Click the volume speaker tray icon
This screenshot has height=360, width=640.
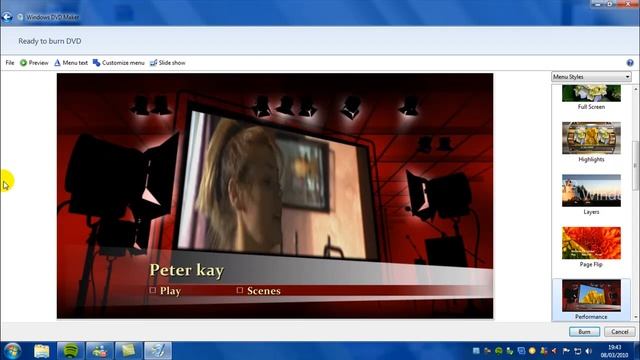(588, 351)
